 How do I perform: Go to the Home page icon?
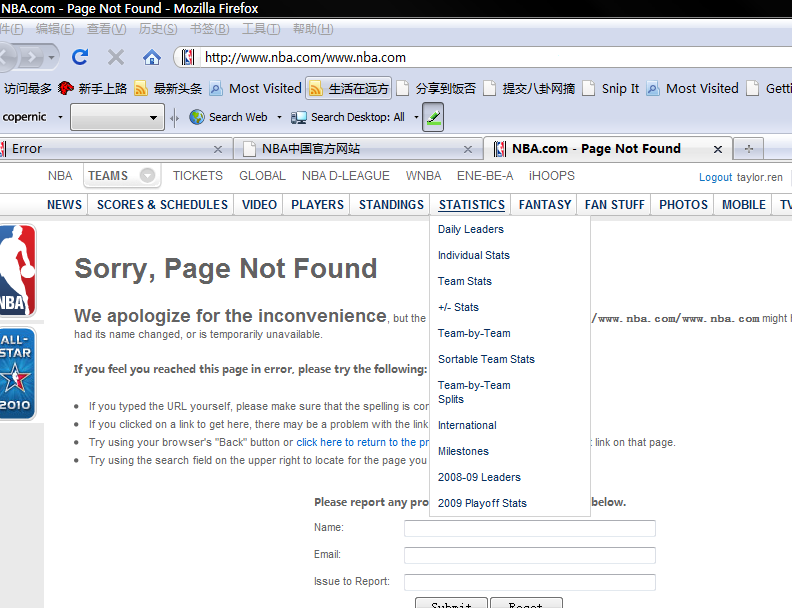pos(151,57)
